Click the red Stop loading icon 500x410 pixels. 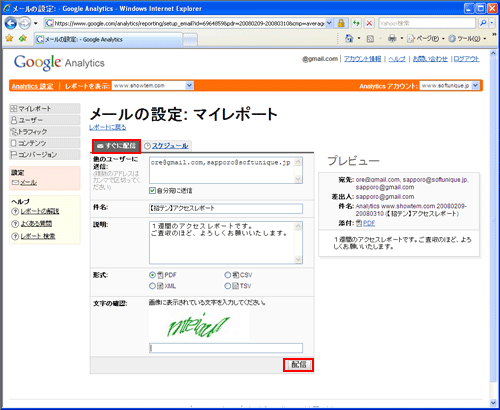[x=369, y=23]
